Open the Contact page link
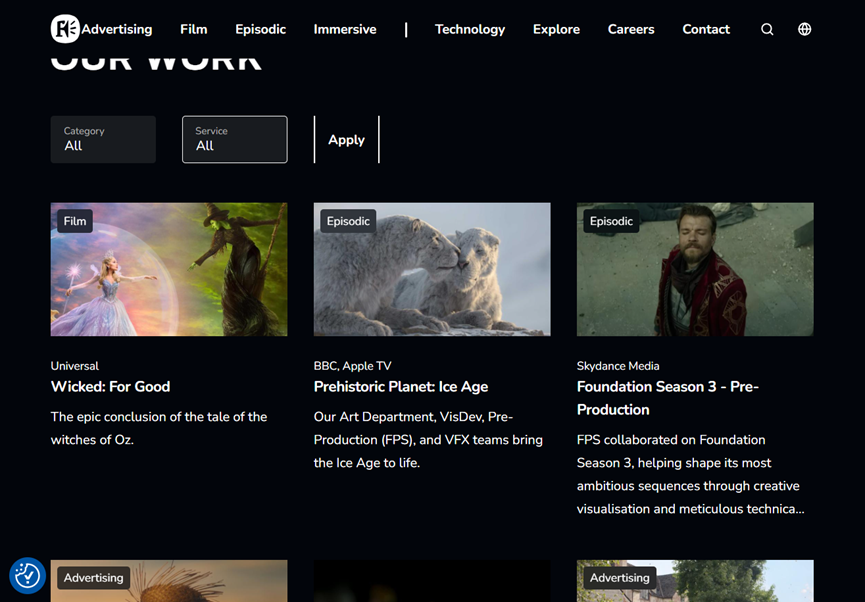The height and width of the screenshot is (602, 865). pyautogui.click(x=706, y=29)
